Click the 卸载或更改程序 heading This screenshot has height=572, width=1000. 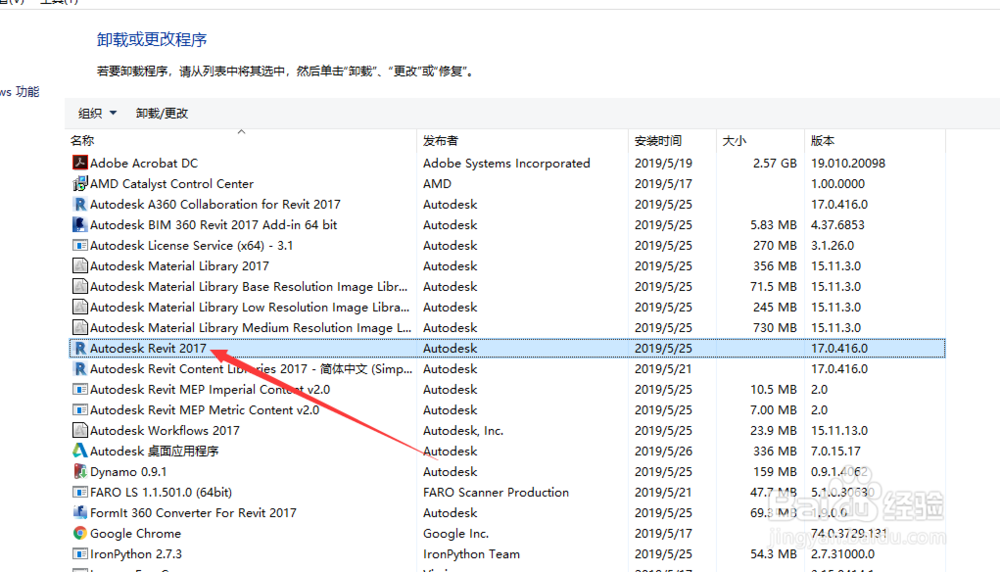pos(152,40)
